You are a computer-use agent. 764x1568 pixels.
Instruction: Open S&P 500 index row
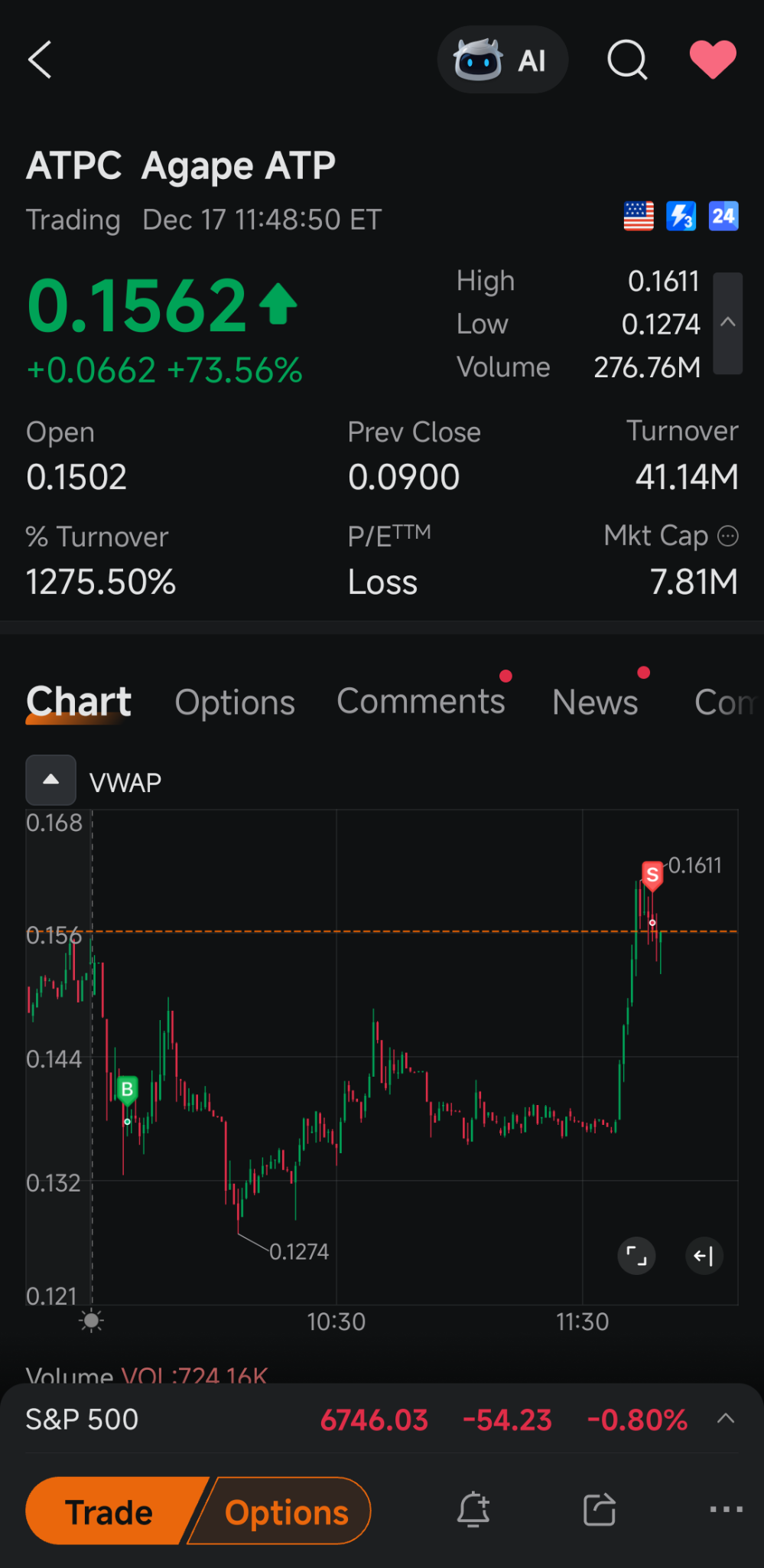[382, 1420]
